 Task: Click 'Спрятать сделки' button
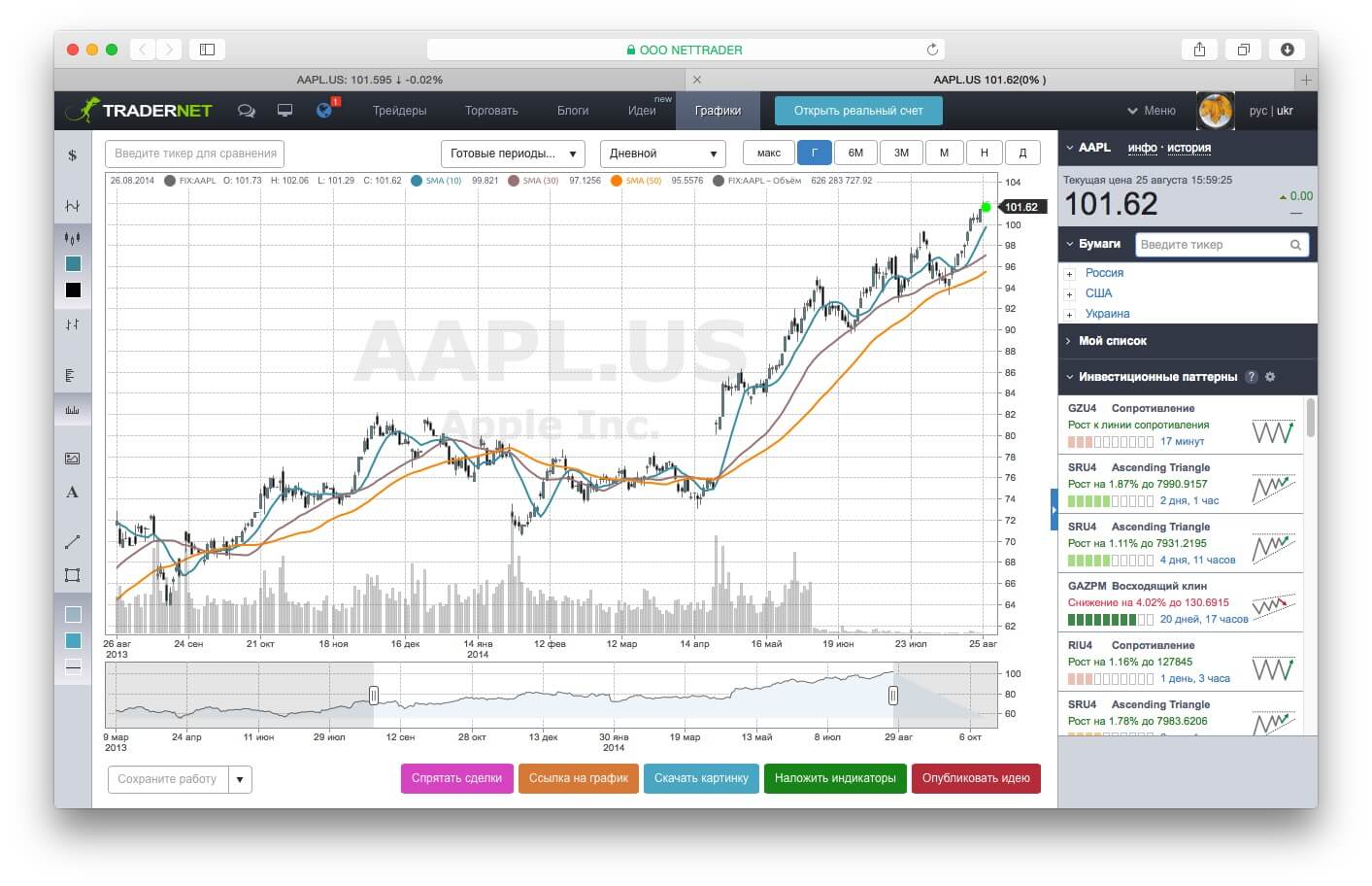click(x=457, y=778)
